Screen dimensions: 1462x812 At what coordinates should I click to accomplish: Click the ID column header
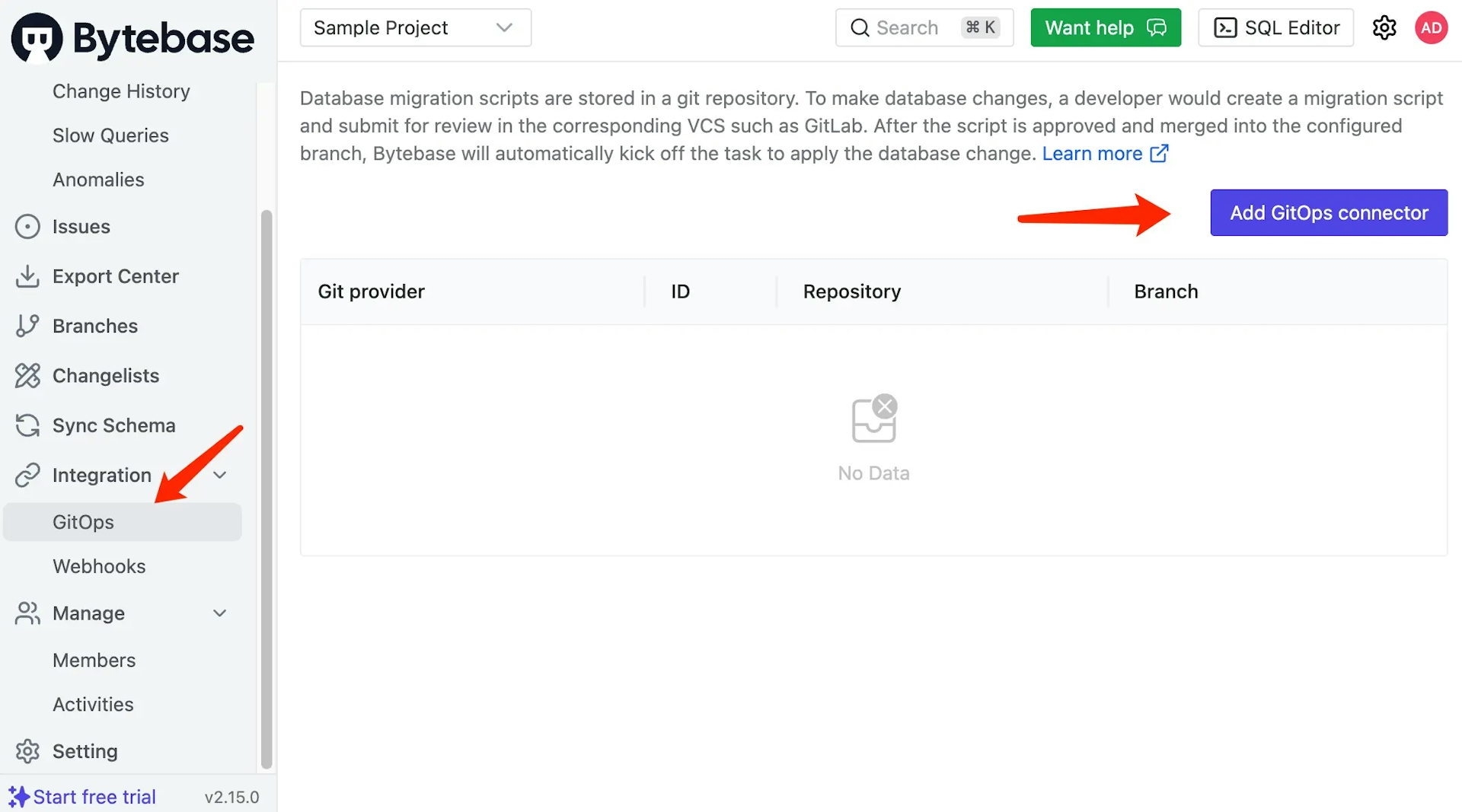pos(680,291)
